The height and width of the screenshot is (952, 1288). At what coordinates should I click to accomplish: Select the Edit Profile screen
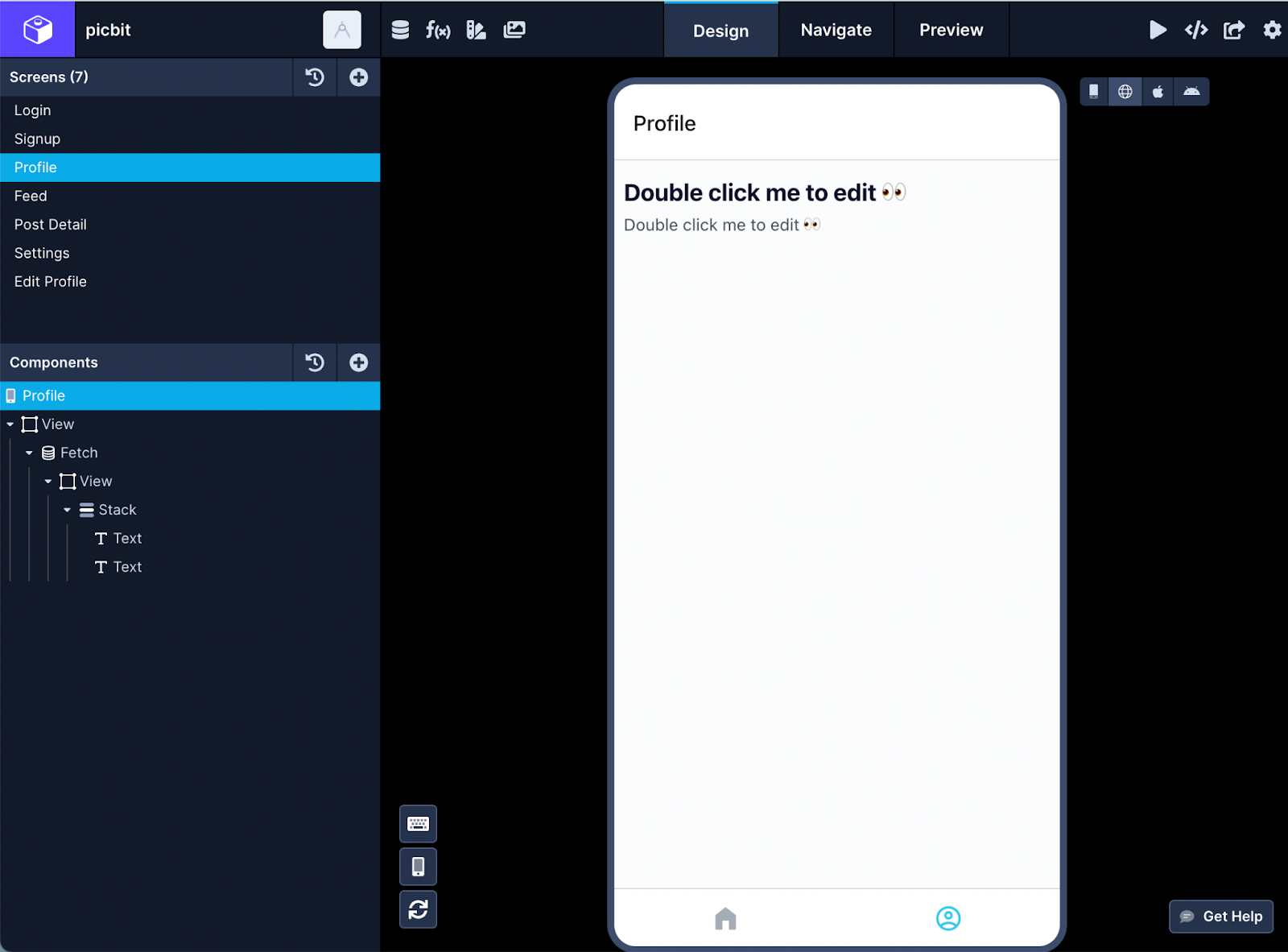pyautogui.click(x=50, y=281)
